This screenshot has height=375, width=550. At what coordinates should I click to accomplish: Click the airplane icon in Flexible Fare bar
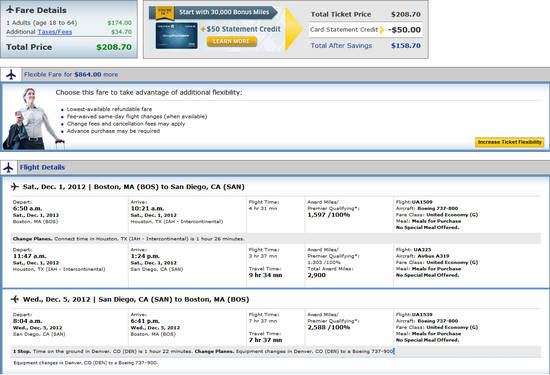click(11, 75)
